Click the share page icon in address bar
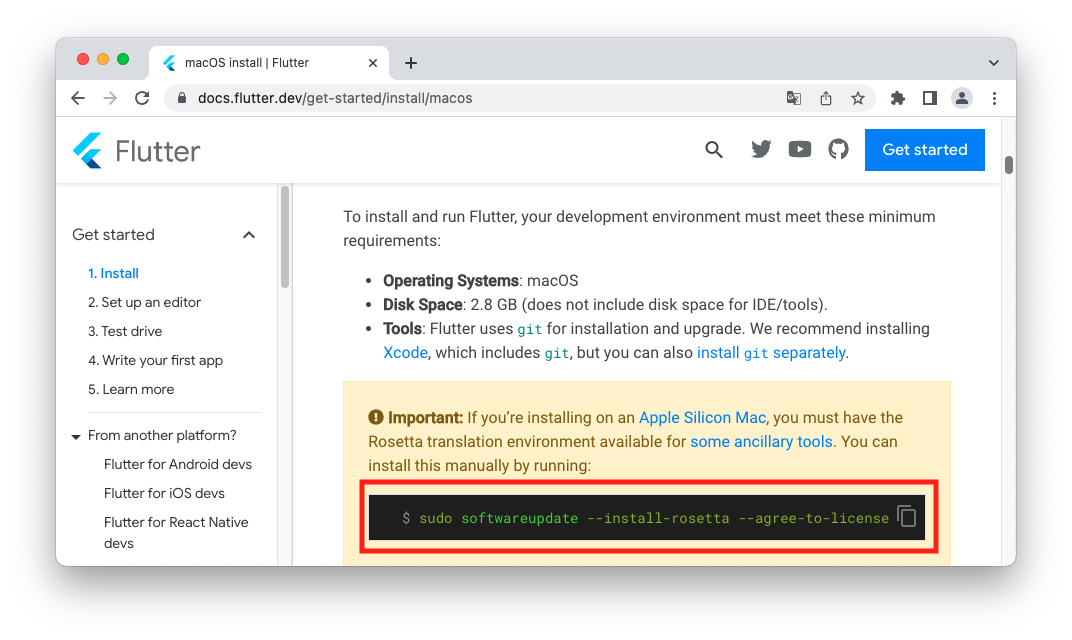 pyautogui.click(x=826, y=98)
